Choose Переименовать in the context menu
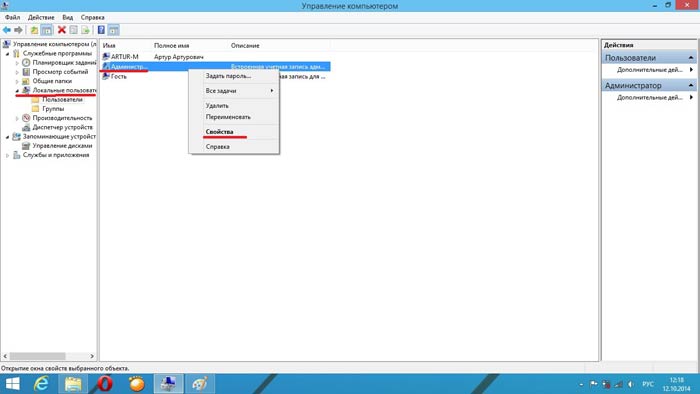This screenshot has width=700, height=394. (234, 117)
